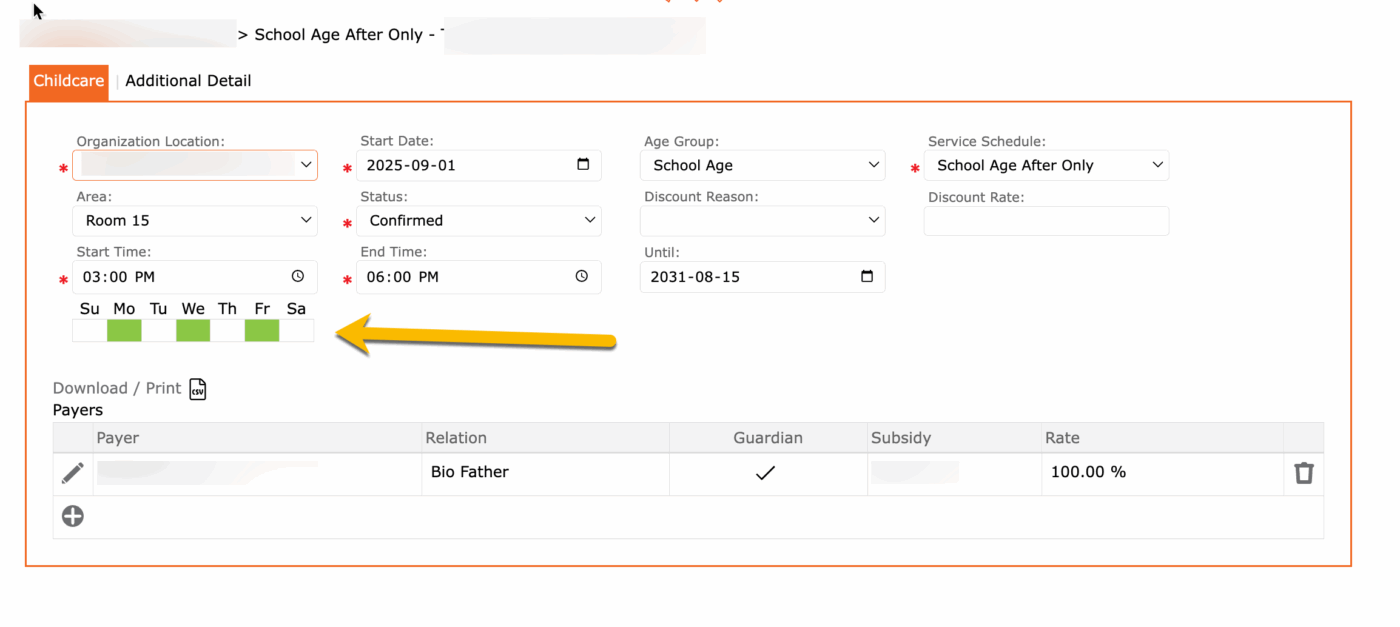Click the Download / Print link
Image resolution: width=1400 pixels, height=627 pixels.
tap(117, 388)
